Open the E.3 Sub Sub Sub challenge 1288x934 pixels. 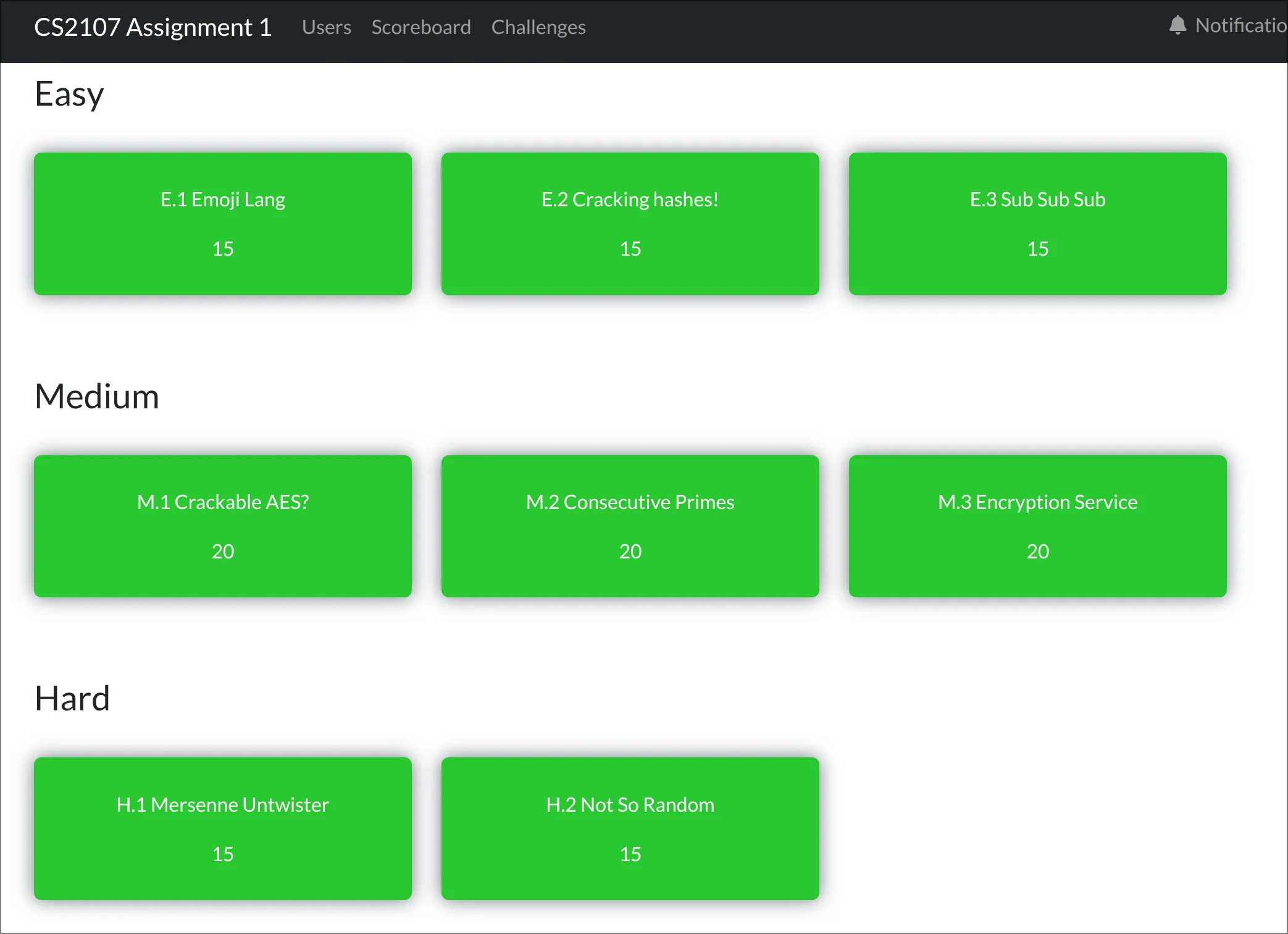[x=1037, y=224]
